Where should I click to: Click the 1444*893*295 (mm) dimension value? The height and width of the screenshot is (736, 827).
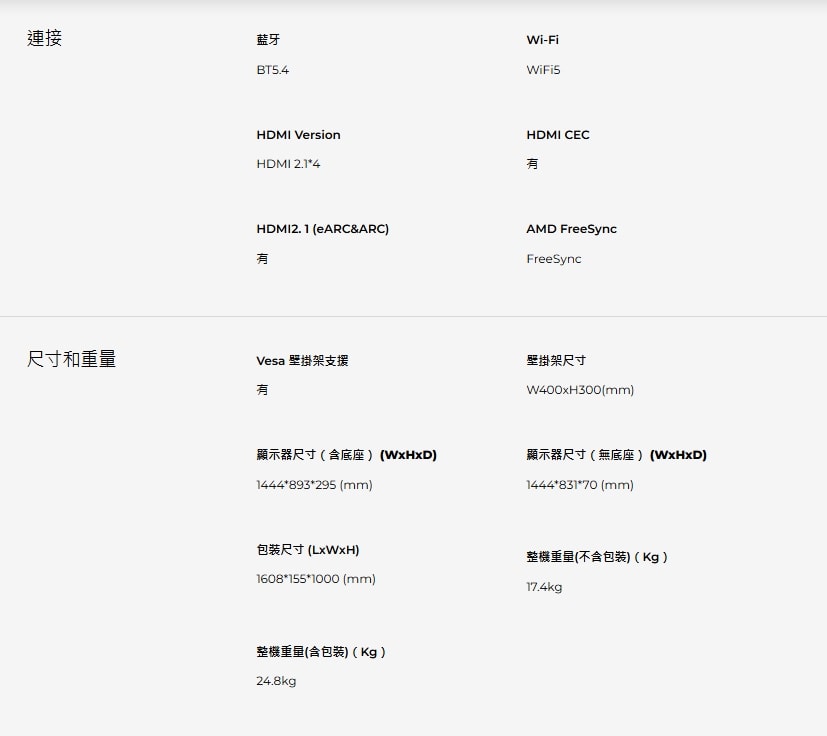[314, 484]
